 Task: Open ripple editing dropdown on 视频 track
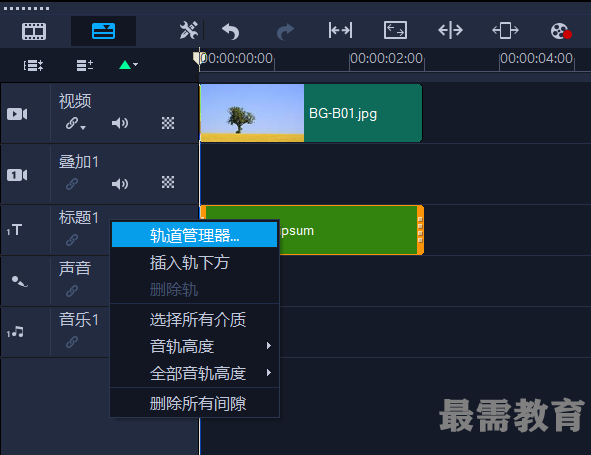[x=83, y=128]
